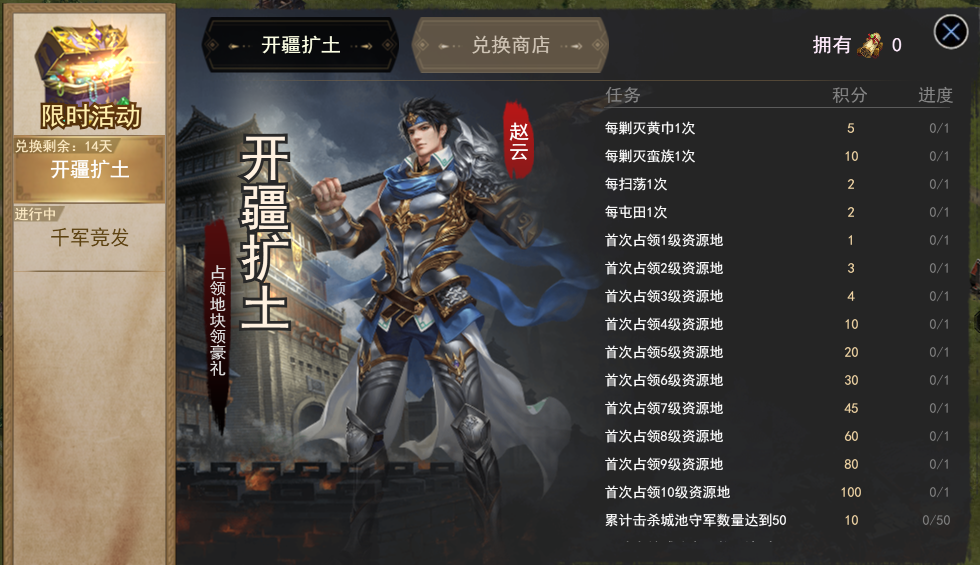The image size is (980, 565).
Task: Switch to 兑换商店 tab
Action: 510,45
